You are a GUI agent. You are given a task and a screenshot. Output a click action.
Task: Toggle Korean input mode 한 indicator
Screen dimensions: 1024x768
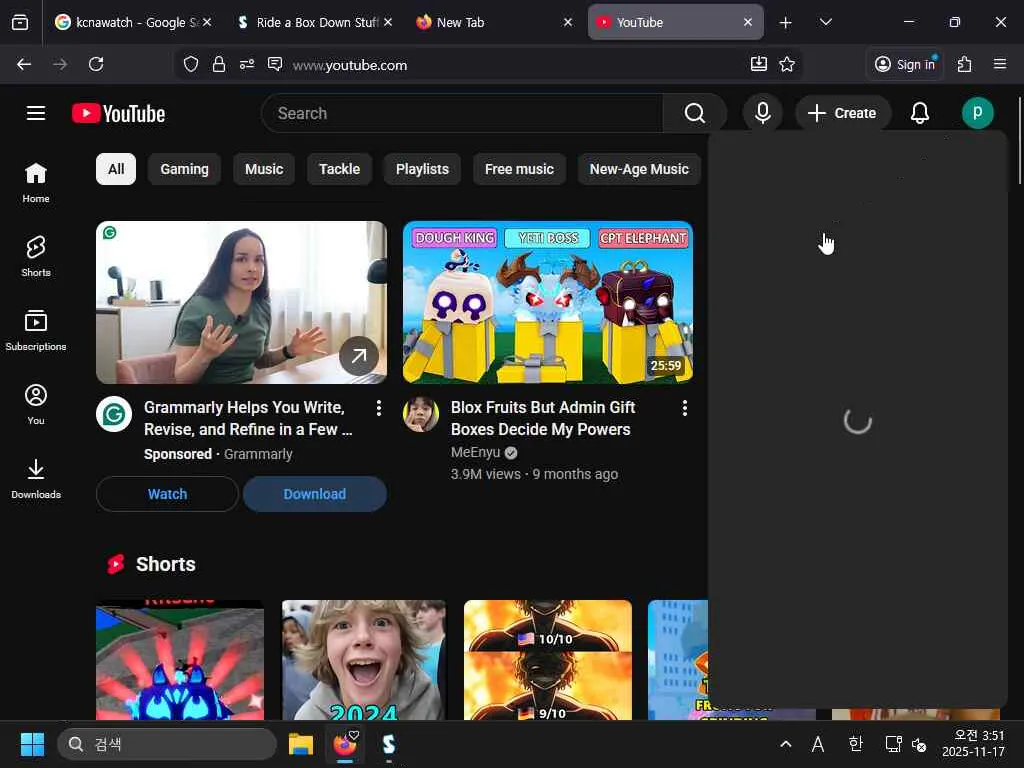click(855, 744)
